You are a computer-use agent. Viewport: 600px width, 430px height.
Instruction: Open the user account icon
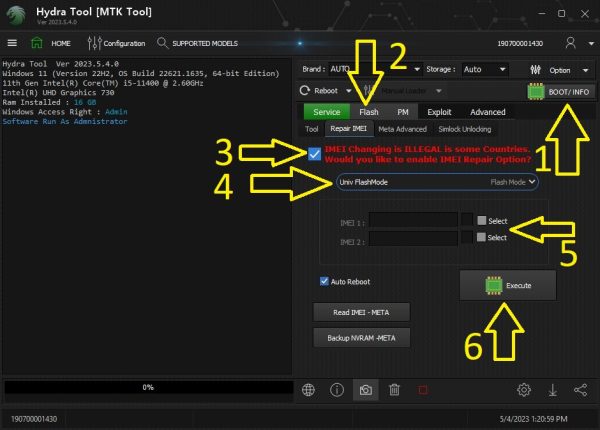coord(570,43)
